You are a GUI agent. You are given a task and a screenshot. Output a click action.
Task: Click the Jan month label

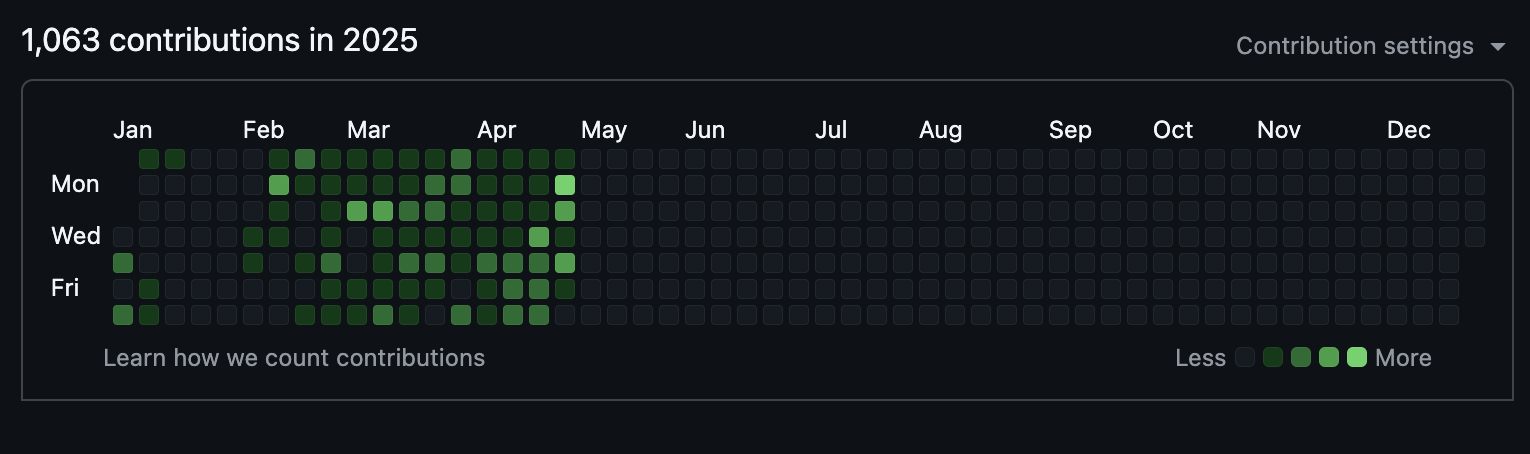(x=132, y=130)
